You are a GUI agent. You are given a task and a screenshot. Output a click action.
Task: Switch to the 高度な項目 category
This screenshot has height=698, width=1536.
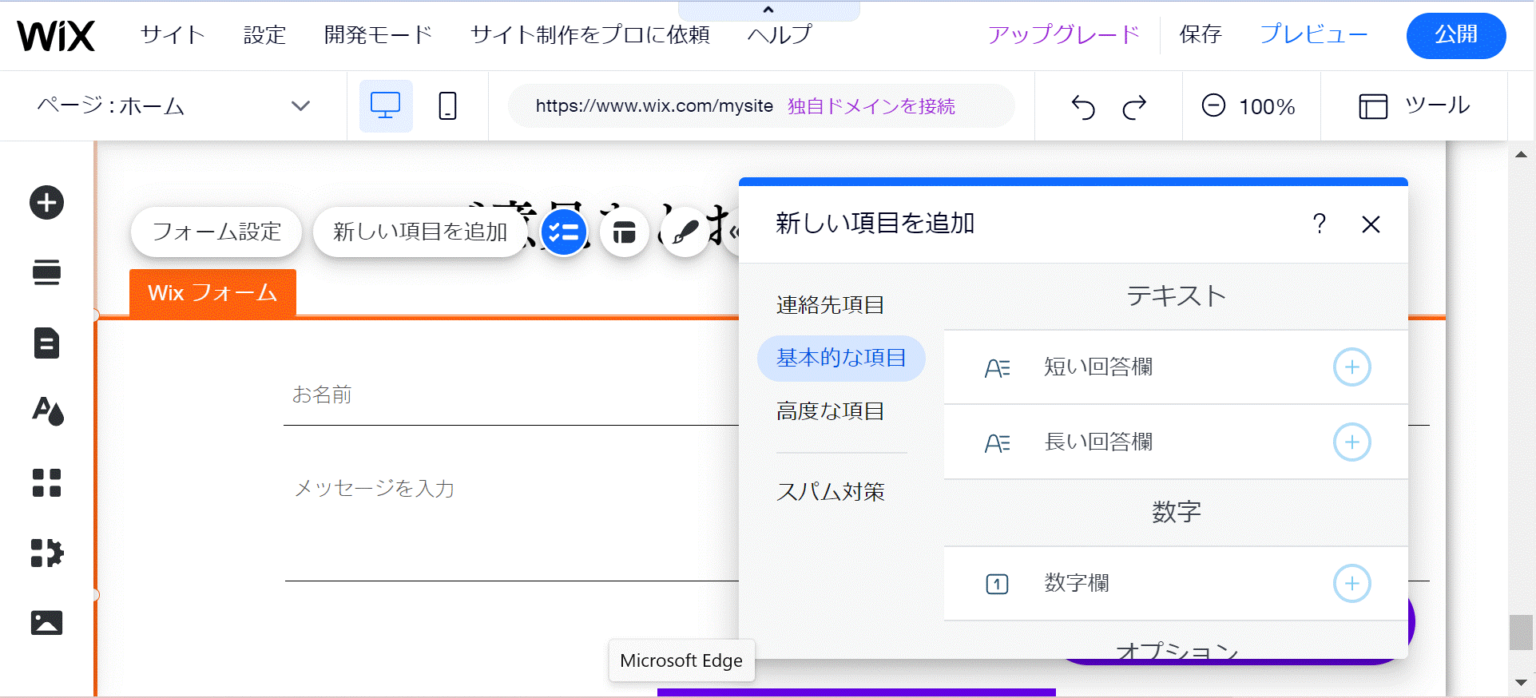point(829,411)
